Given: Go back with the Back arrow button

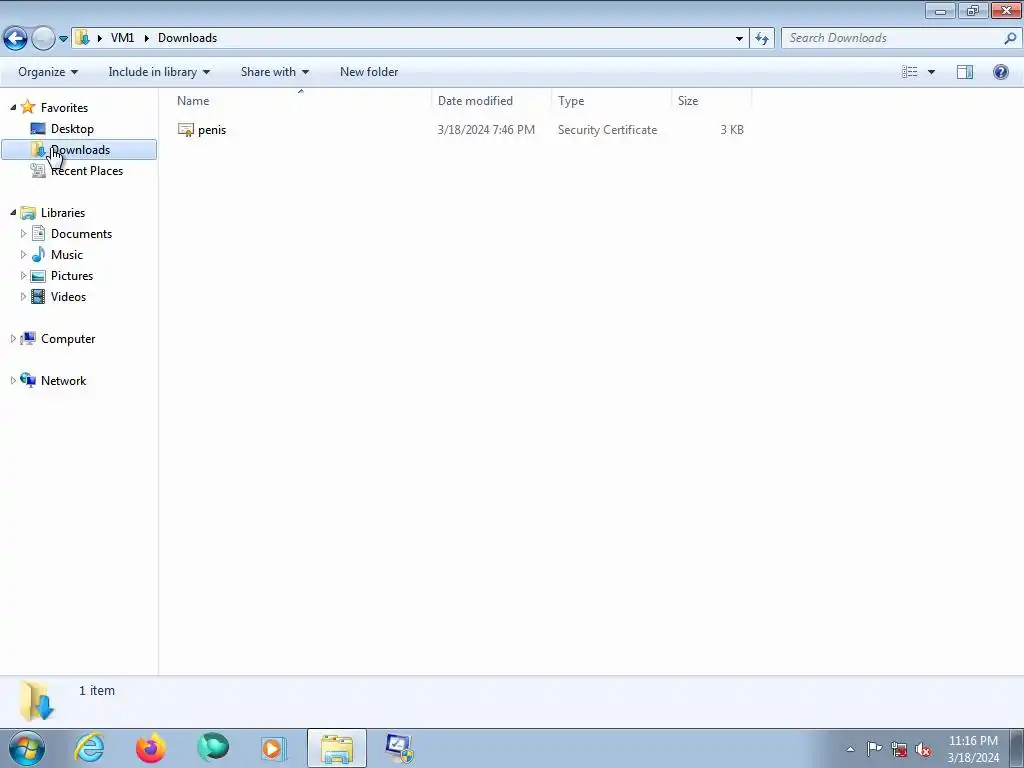Looking at the screenshot, I should click(16, 38).
